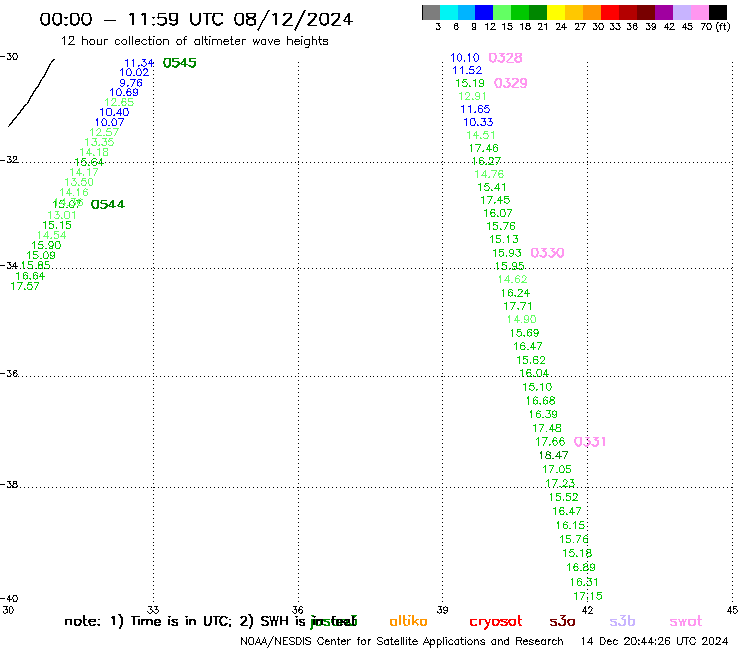
Task: Click the s3b satellite legend label
Action: coord(622,621)
